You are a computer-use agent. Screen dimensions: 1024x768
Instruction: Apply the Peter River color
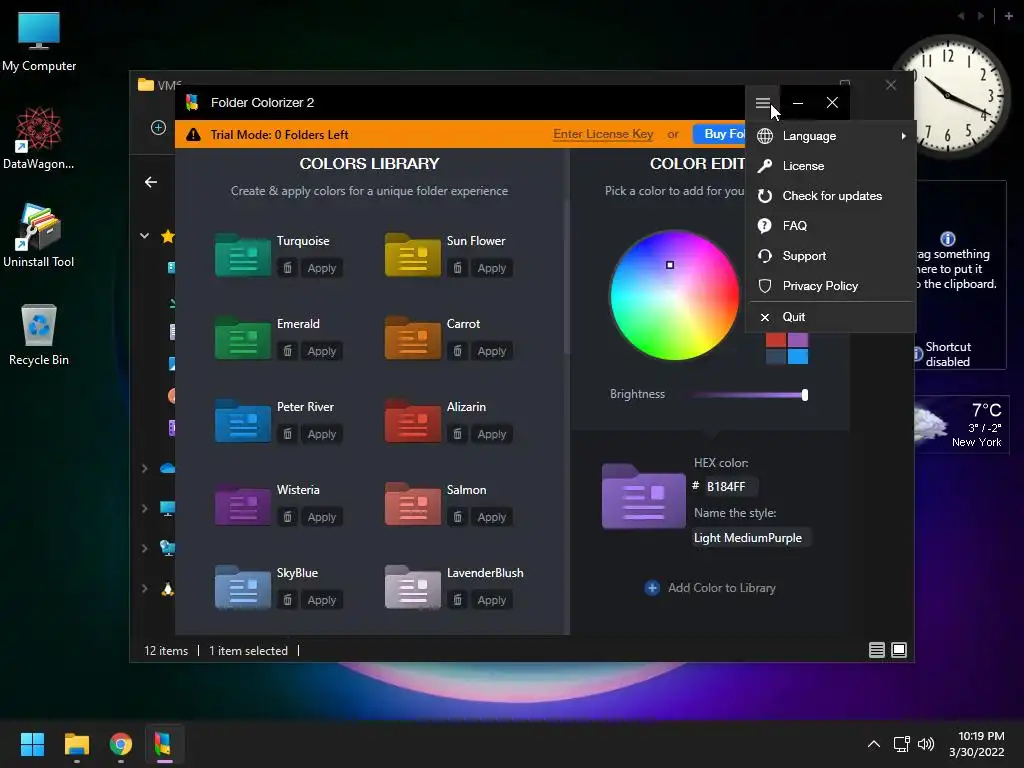pyautogui.click(x=322, y=434)
